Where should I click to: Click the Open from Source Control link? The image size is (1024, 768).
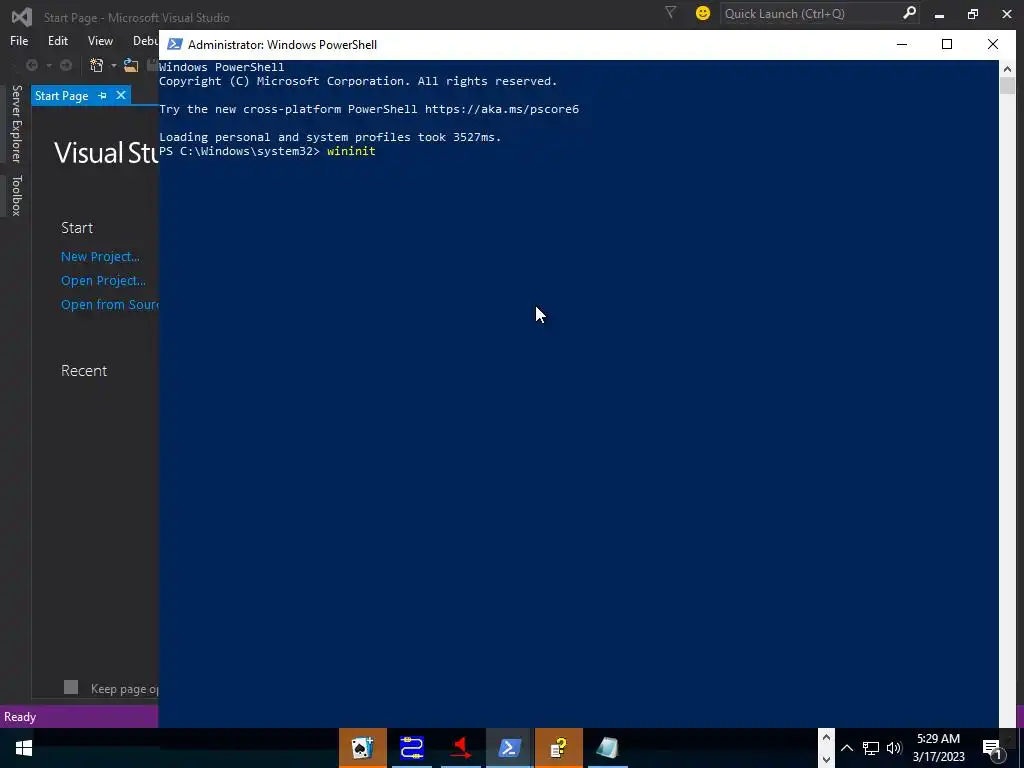pos(110,305)
